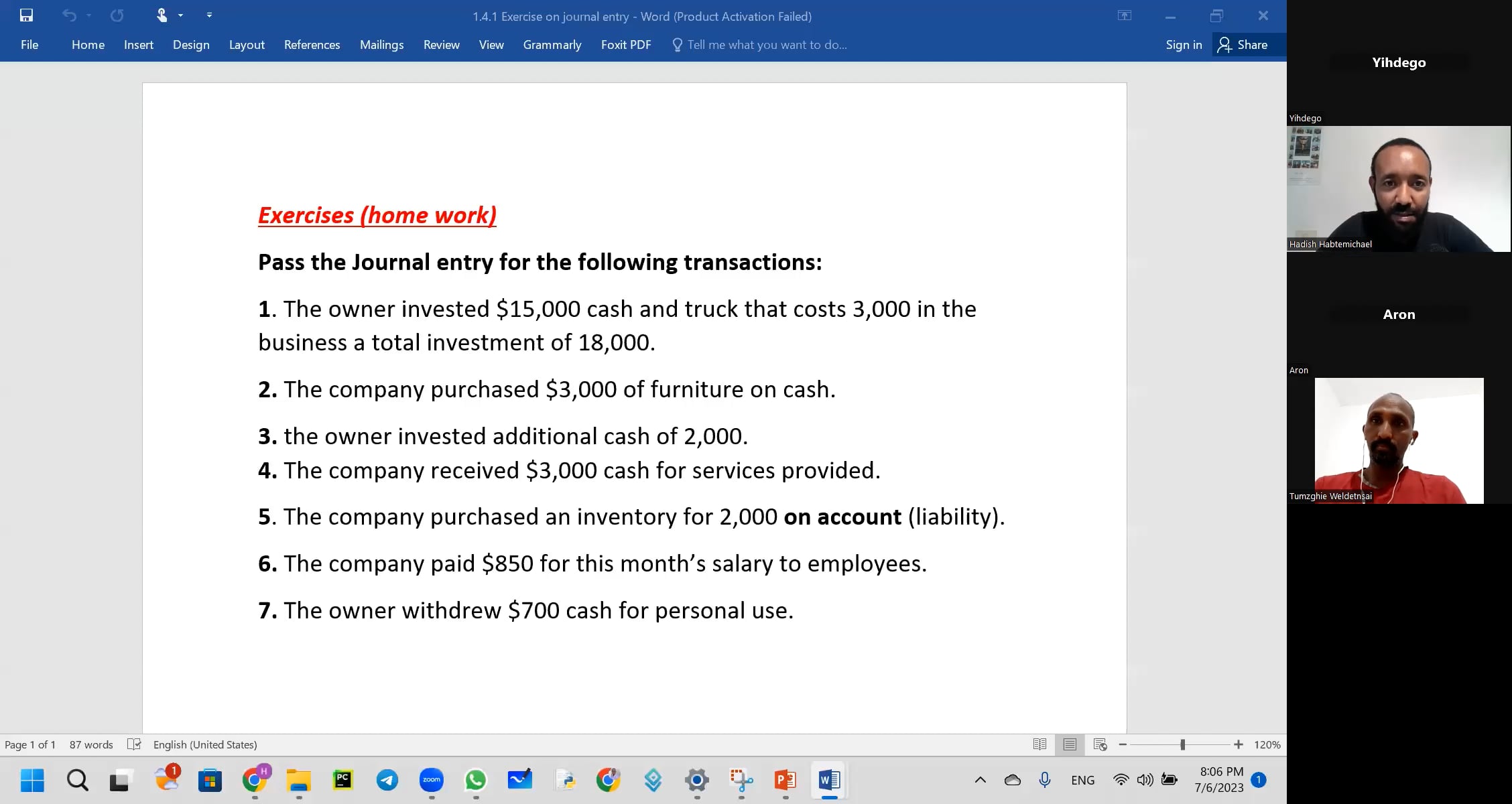This screenshot has height=804, width=1512.
Task: Open the Undo history dropdown arrow
Action: [88, 15]
